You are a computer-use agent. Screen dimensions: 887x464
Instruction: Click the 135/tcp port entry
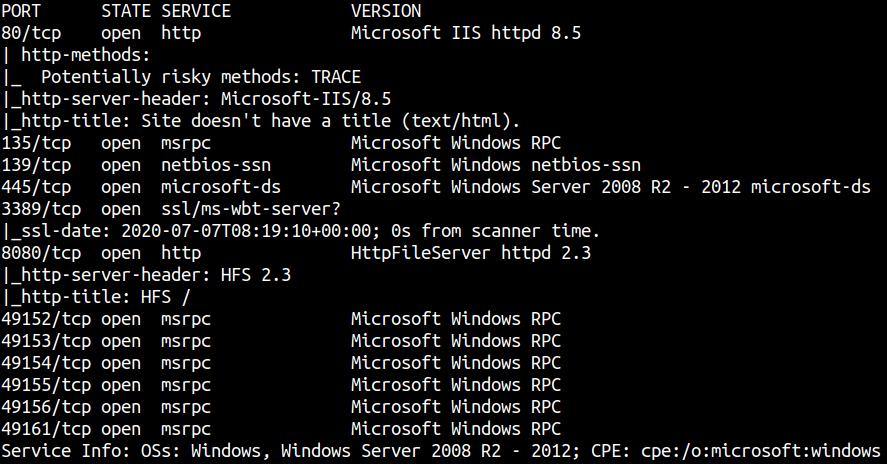(x=36, y=143)
